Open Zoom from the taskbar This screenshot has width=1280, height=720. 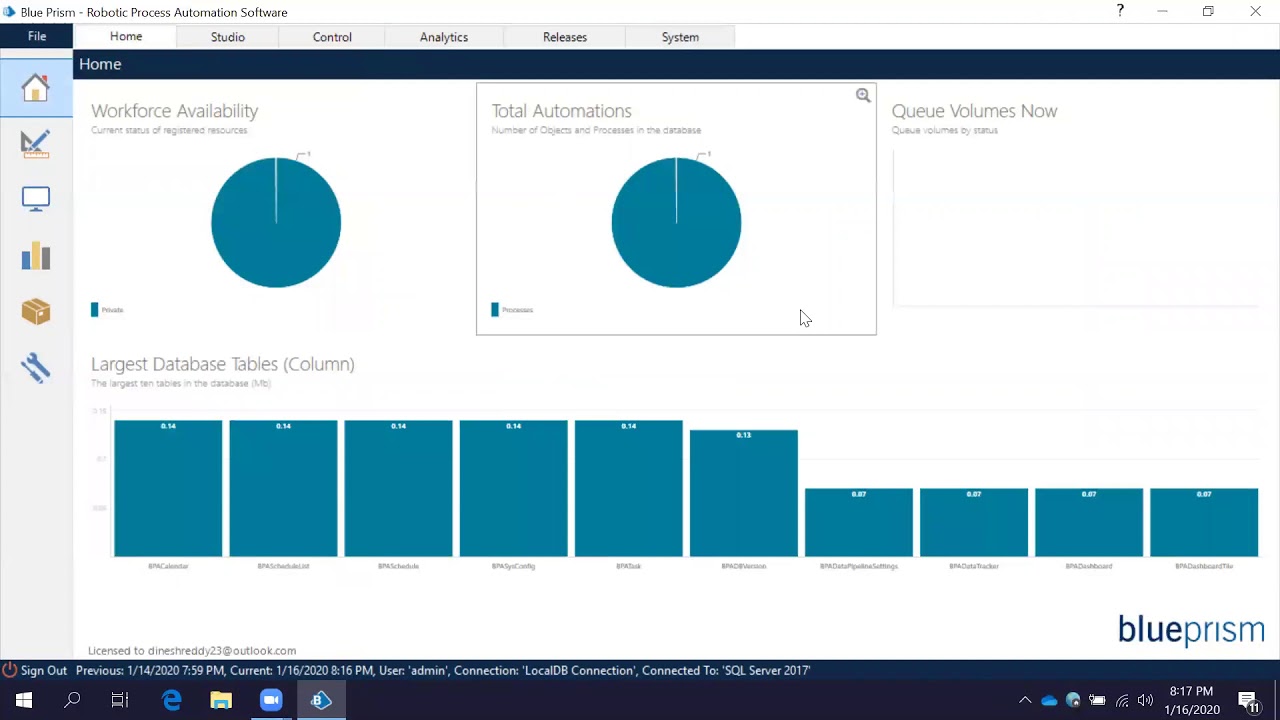click(271, 700)
